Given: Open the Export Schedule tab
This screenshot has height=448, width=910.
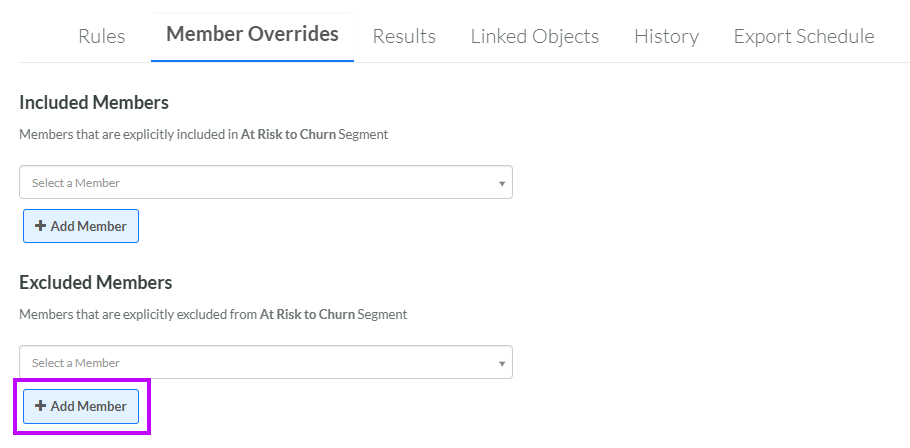Looking at the screenshot, I should [x=803, y=36].
